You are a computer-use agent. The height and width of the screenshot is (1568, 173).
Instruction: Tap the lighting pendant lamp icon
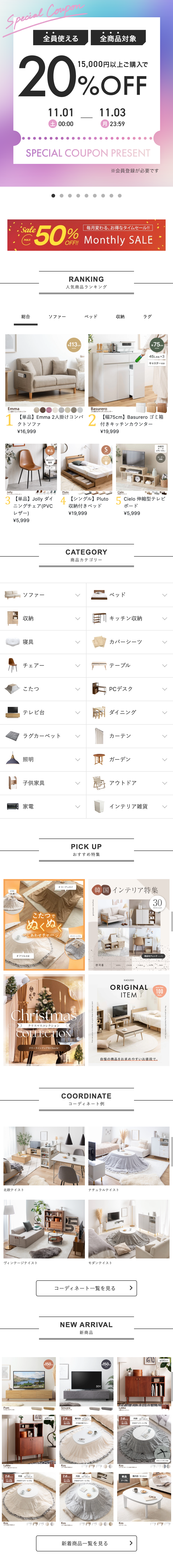pos(12,759)
